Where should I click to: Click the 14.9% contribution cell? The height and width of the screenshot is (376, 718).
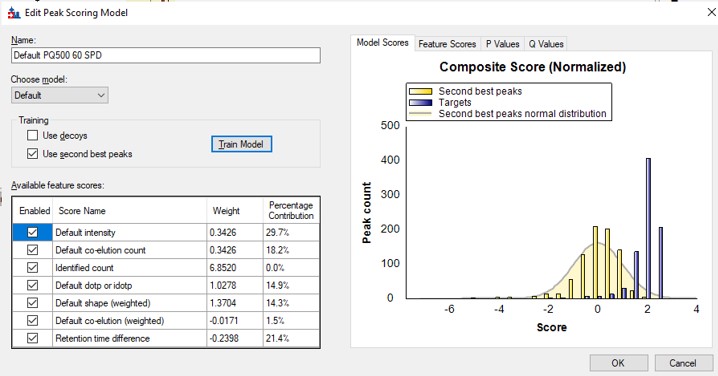coord(291,285)
